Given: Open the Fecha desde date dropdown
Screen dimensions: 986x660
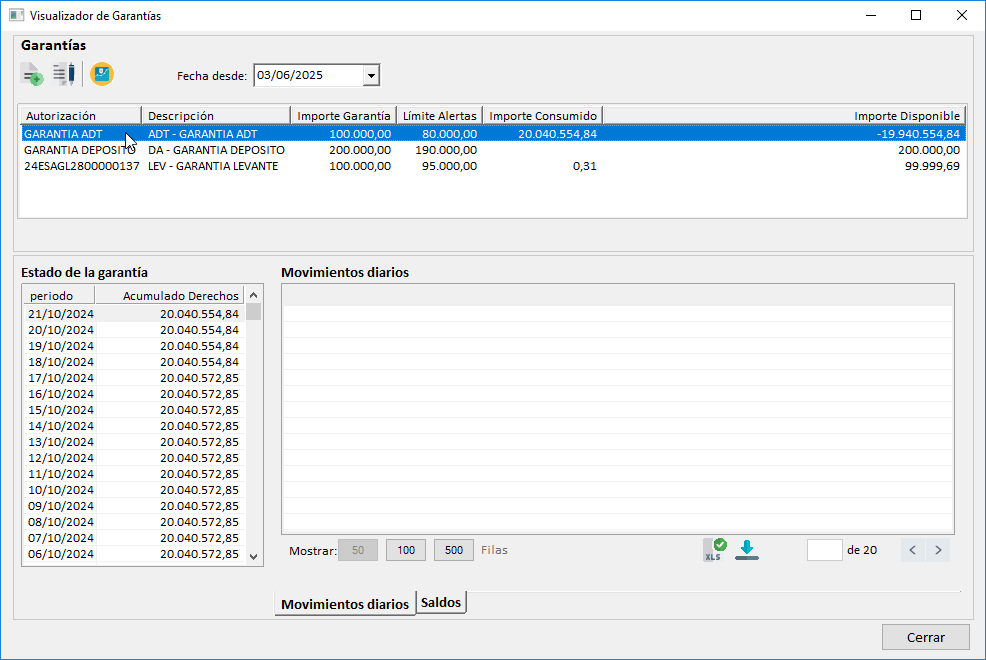Looking at the screenshot, I should click(371, 75).
